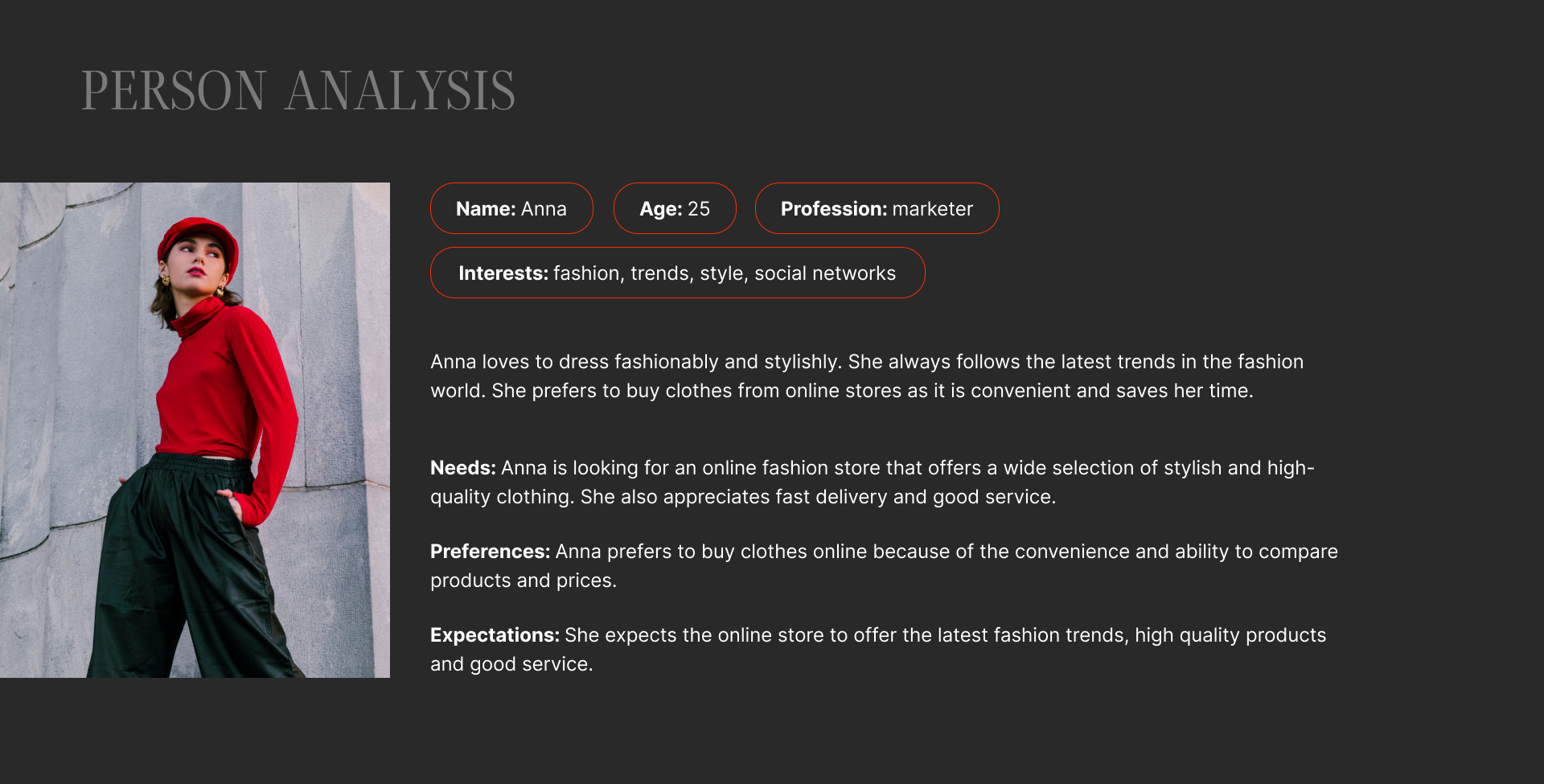The image size is (1544, 784).
Task: Click the text "fast delivery and good service"
Action: pyautogui.click(x=914, y=497)
